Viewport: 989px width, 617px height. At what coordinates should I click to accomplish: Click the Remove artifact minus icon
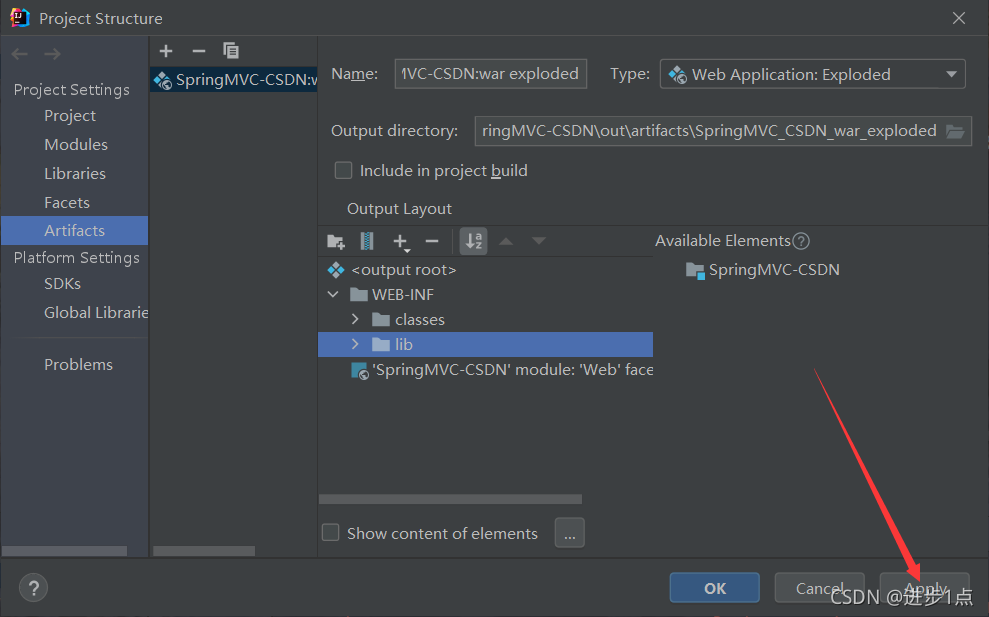pyautogui.click(x=199, y=51)
